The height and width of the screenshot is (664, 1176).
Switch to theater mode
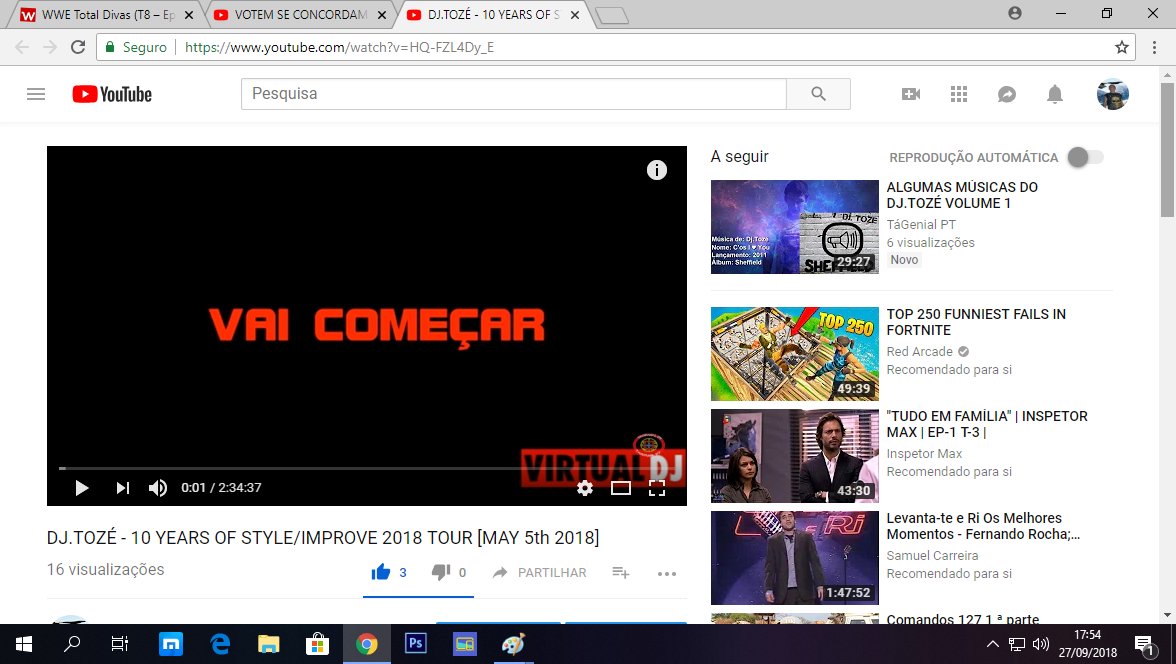[x=621, y=488]
